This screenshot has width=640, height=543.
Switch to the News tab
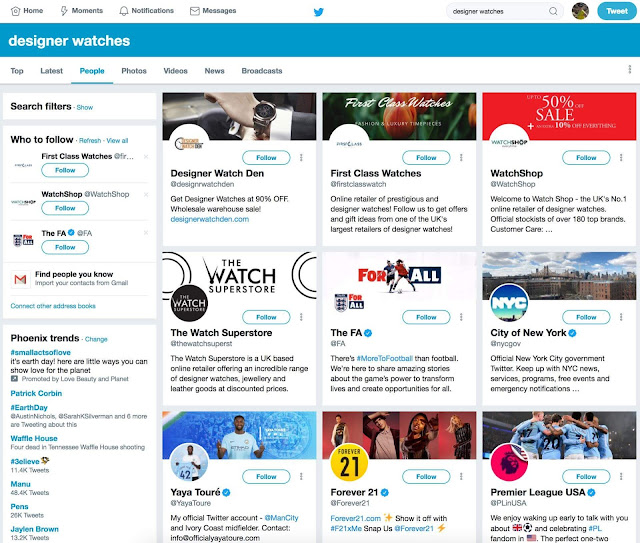tap(214, 71)
